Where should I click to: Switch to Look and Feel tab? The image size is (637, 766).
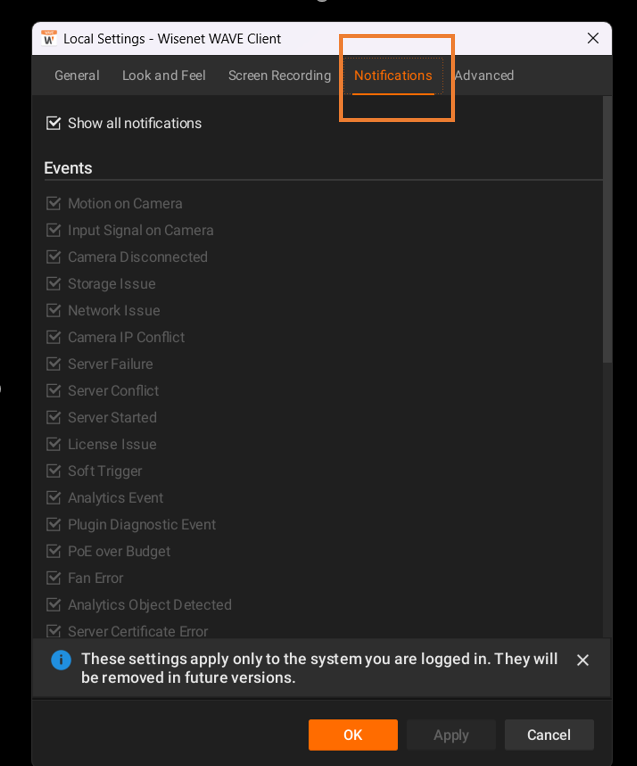(x=164, y=75)
